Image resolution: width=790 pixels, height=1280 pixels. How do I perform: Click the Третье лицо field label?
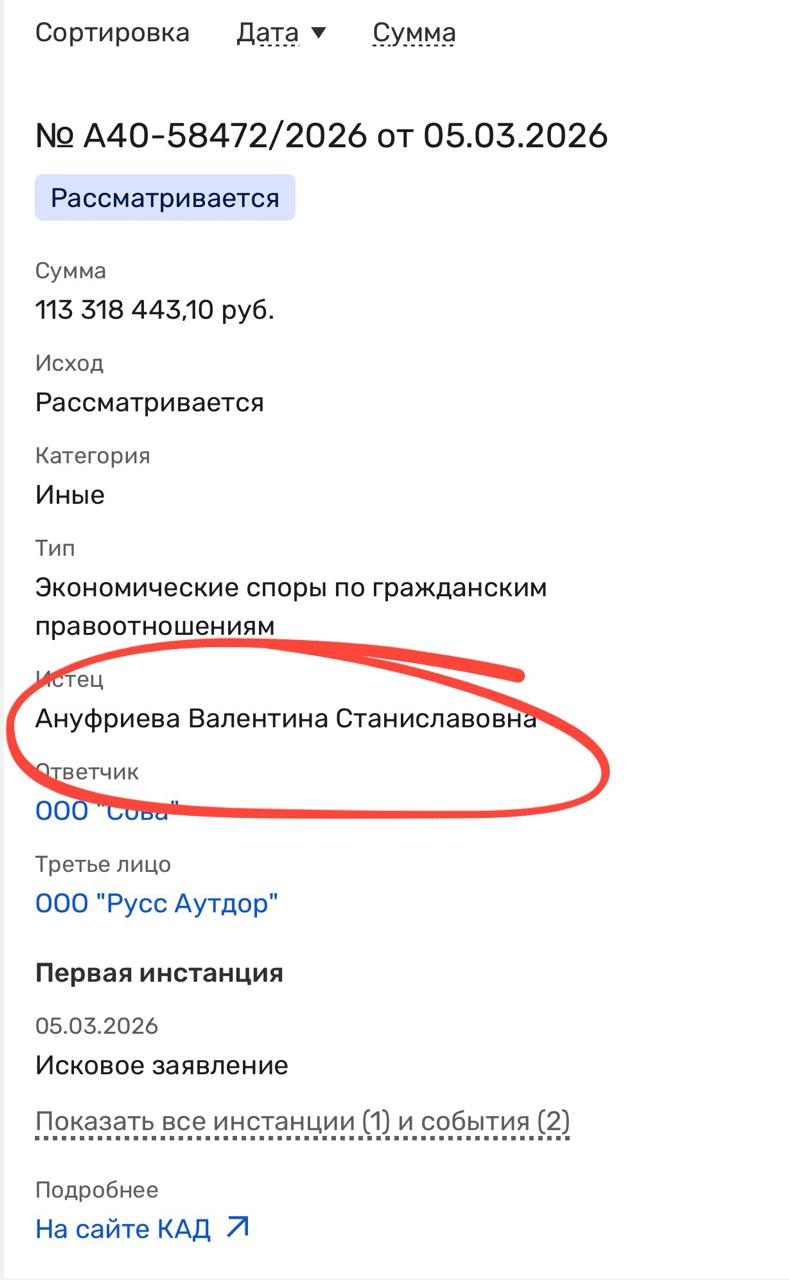tap(103, 864)
